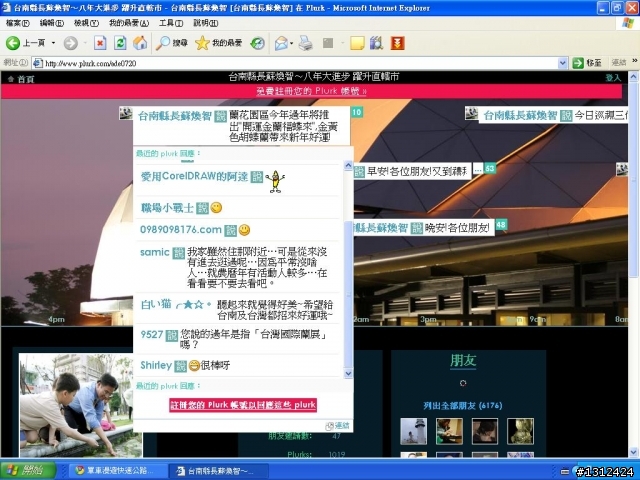
Task: Open the 檔案(F) menu
Action: pyautogui.click(x=18, y=23)
